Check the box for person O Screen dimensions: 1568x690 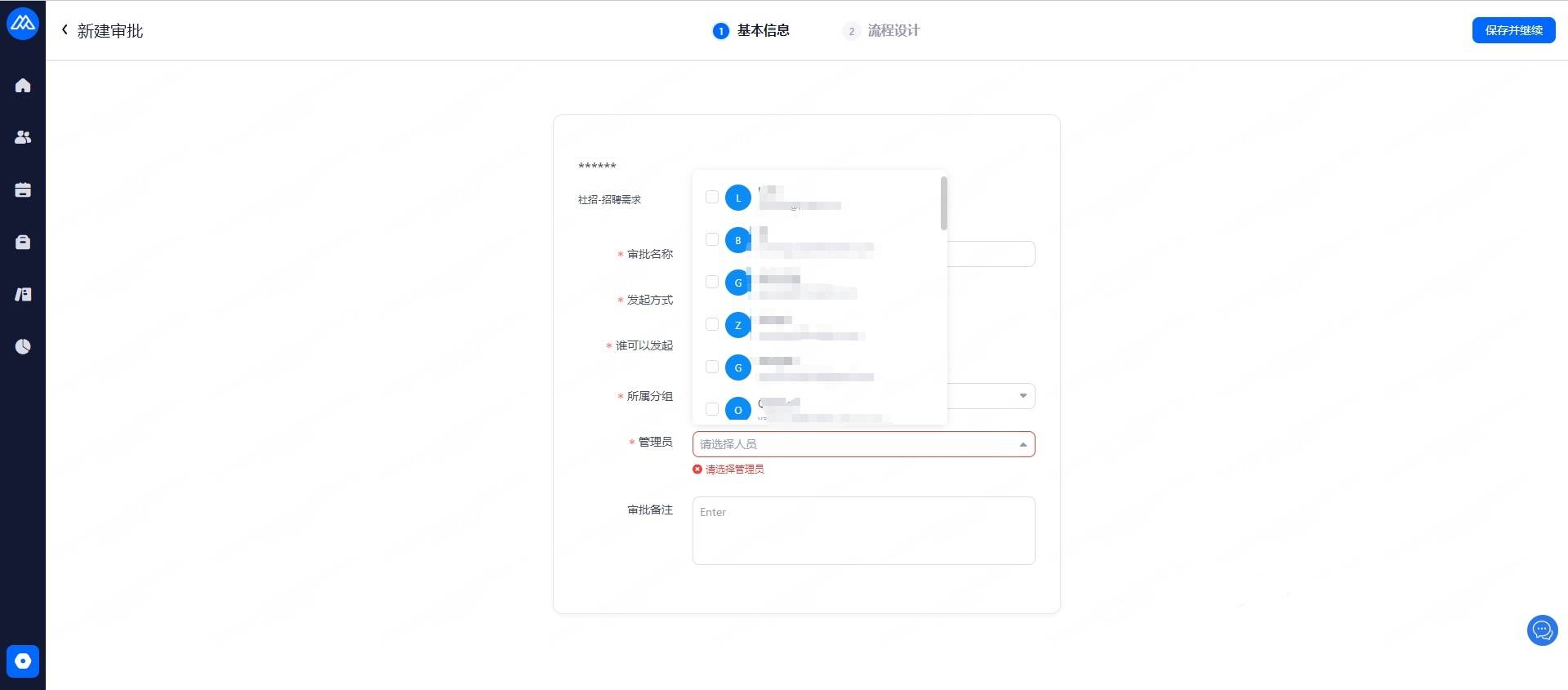tap(712, 409)
